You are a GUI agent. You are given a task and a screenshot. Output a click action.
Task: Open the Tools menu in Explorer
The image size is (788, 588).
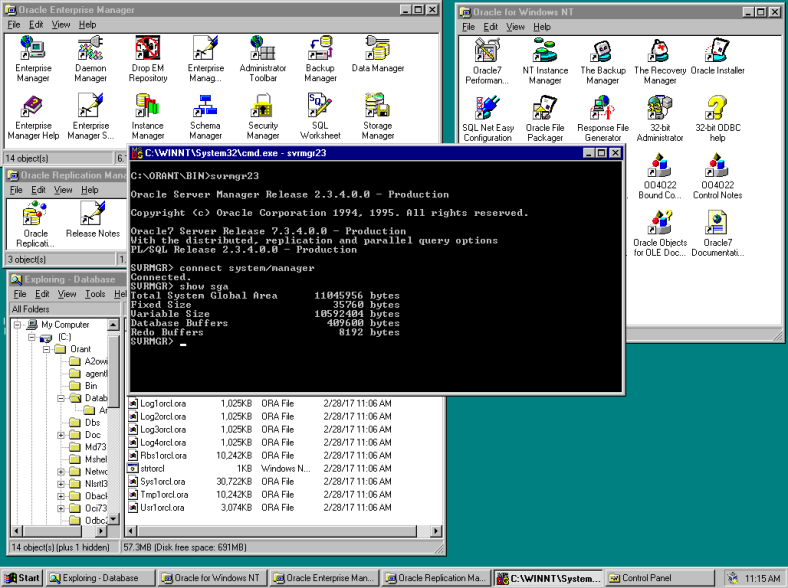point(95,294)
